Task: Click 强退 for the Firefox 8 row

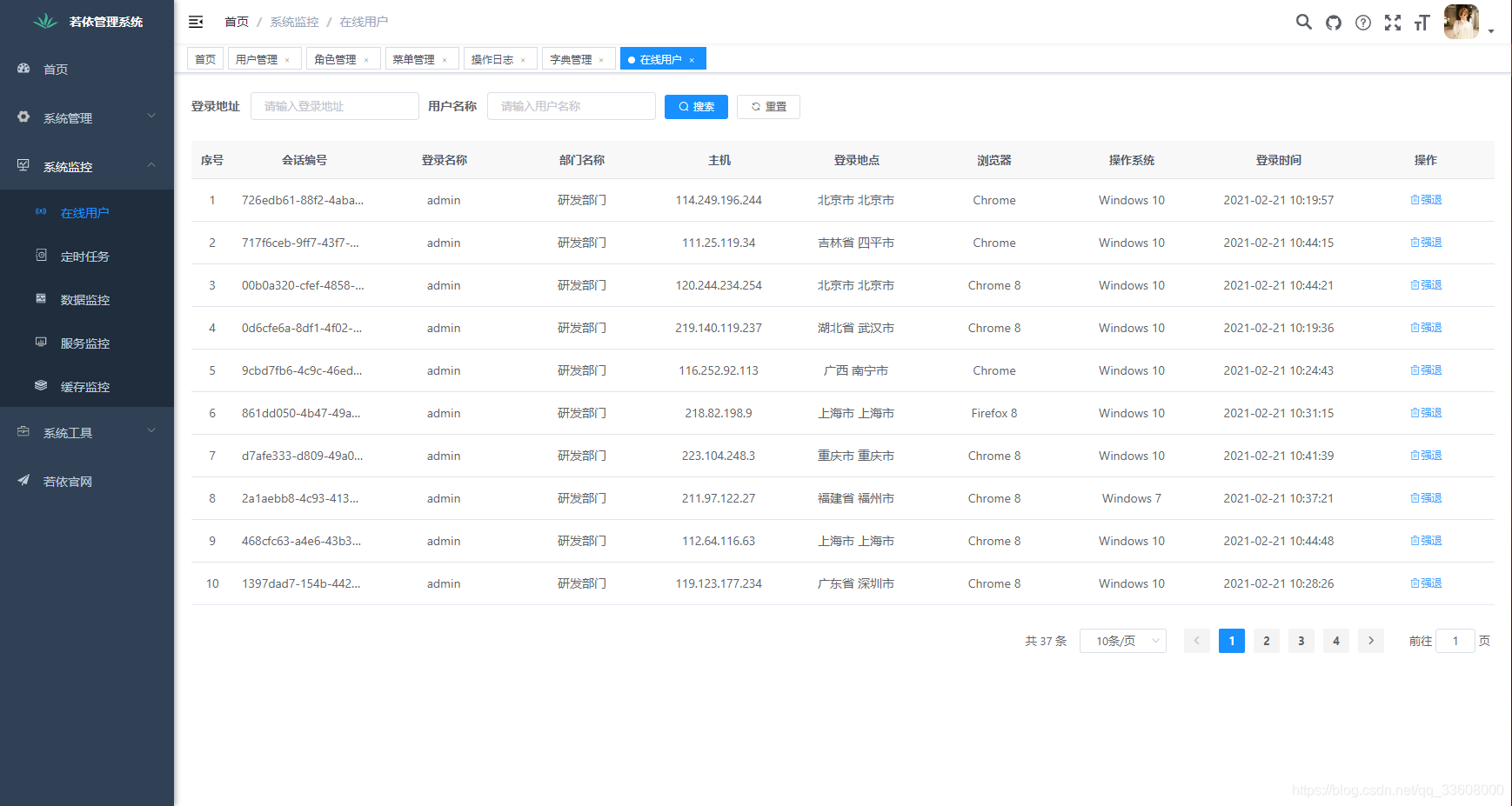Action: [x=1426, y=413]
